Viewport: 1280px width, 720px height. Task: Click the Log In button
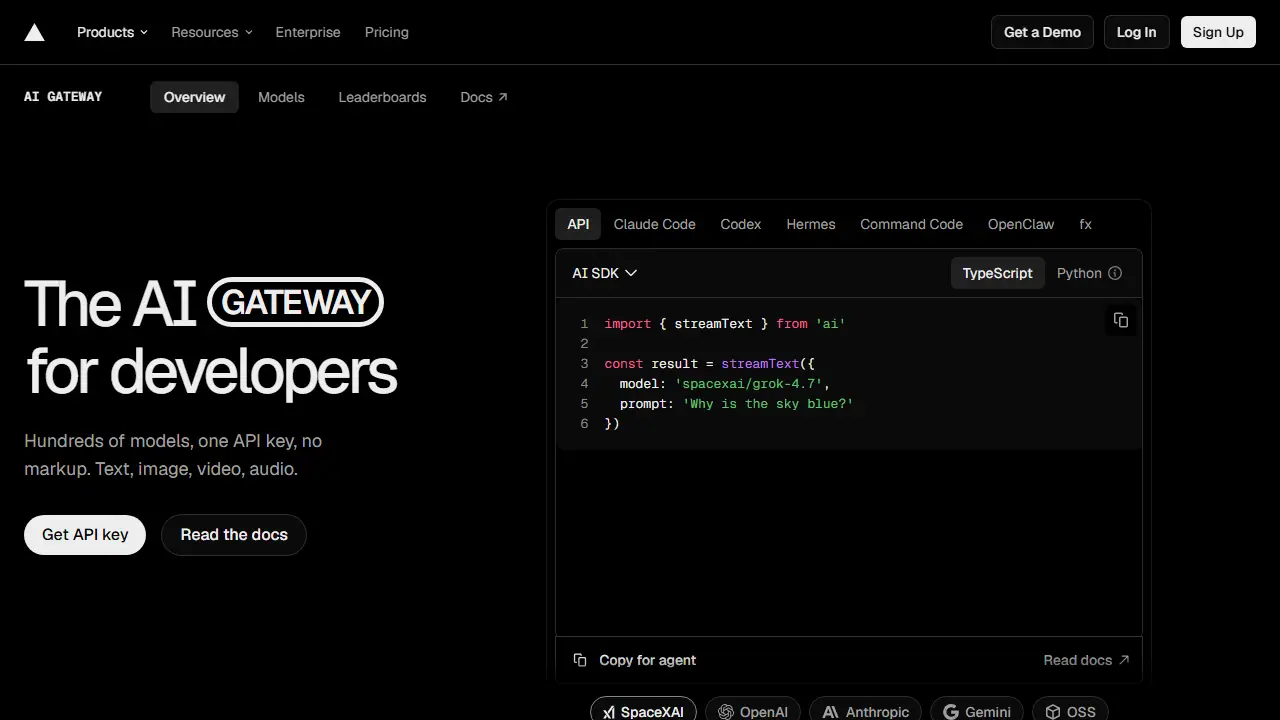tap(1136, 32)
